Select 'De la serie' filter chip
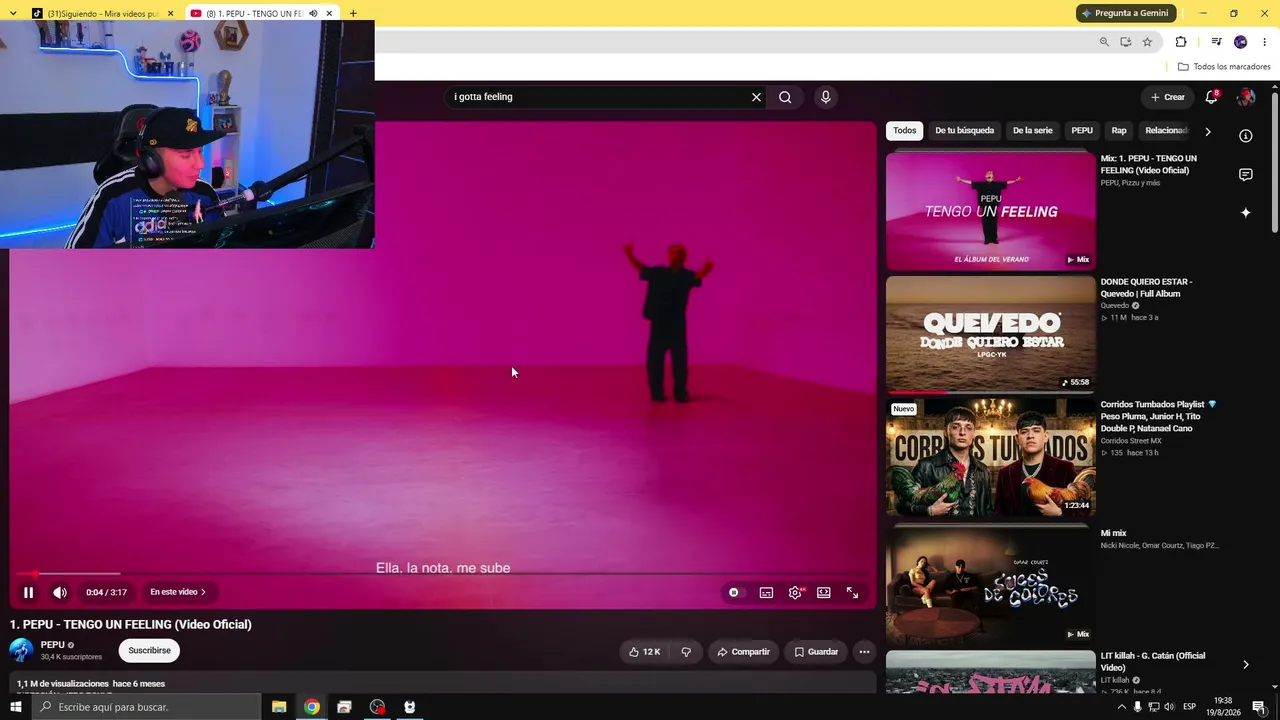Viewport: 1280px width, 720px height. (1033, 131)
